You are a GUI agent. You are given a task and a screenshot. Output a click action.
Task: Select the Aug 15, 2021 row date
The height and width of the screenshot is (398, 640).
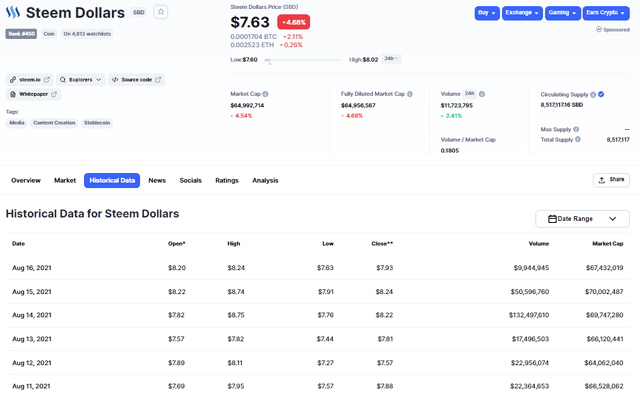point(32,292)
